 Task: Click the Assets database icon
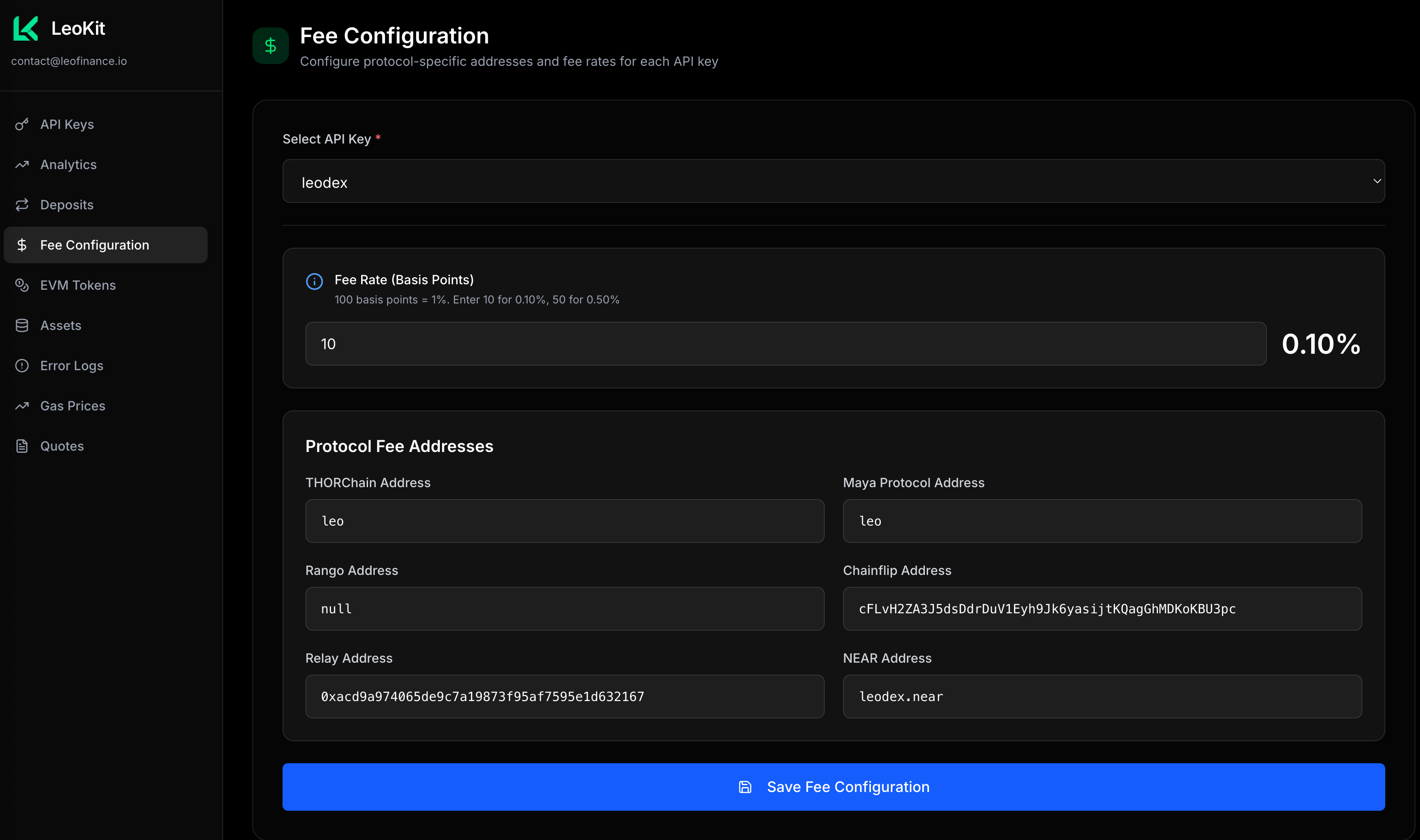click(21, 325)
